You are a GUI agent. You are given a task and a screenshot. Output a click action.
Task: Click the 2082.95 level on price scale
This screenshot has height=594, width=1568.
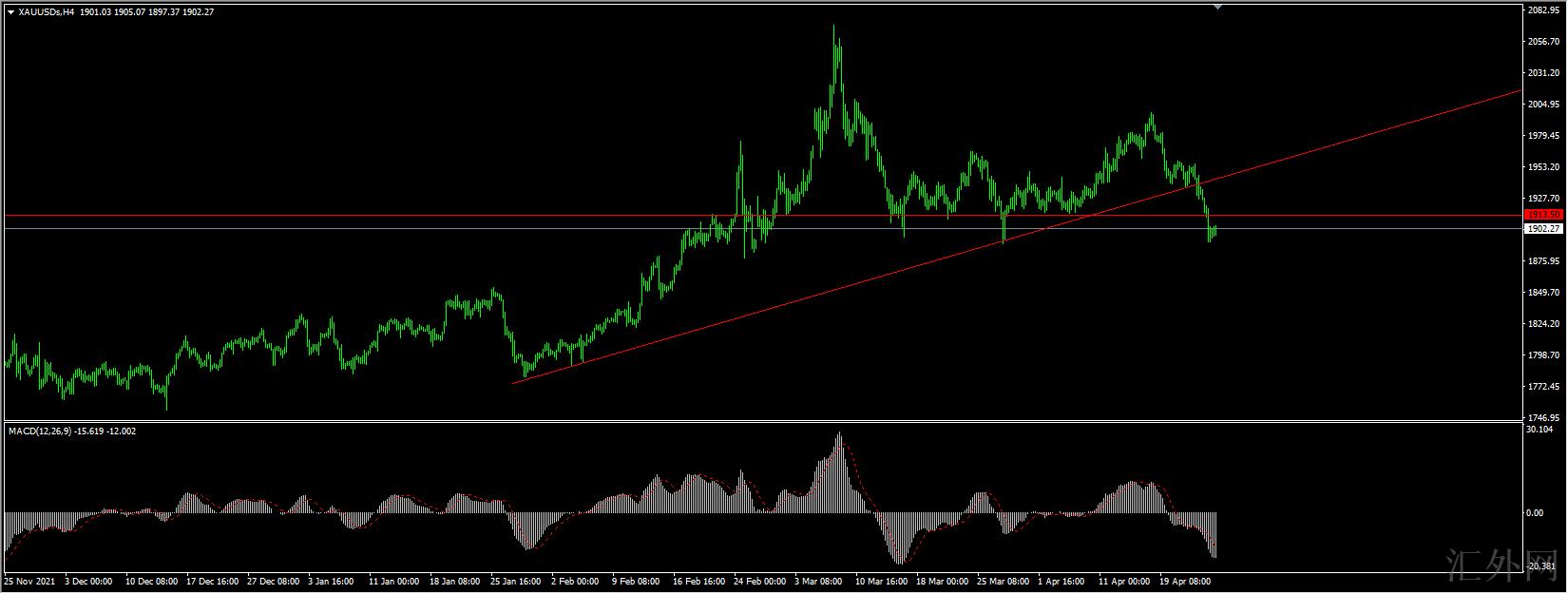(x=1544, y=10)
